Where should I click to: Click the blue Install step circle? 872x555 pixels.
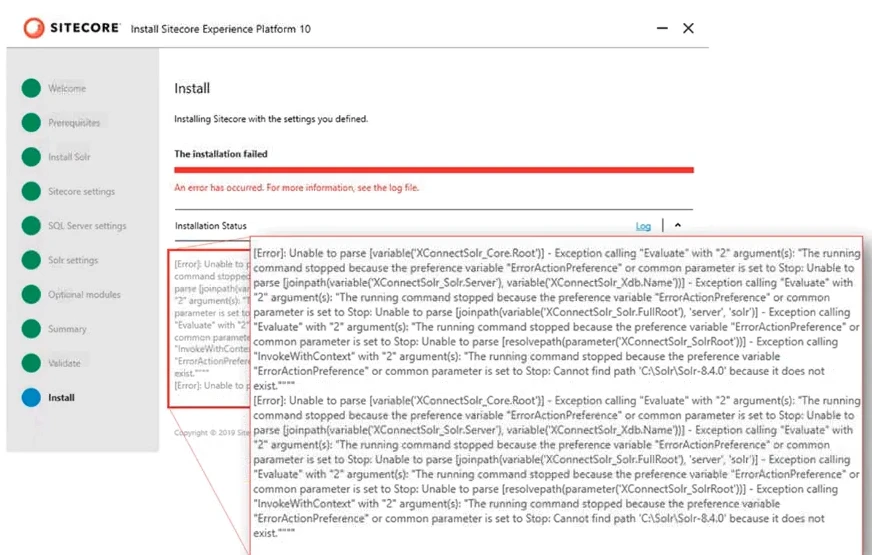[31, 397]
